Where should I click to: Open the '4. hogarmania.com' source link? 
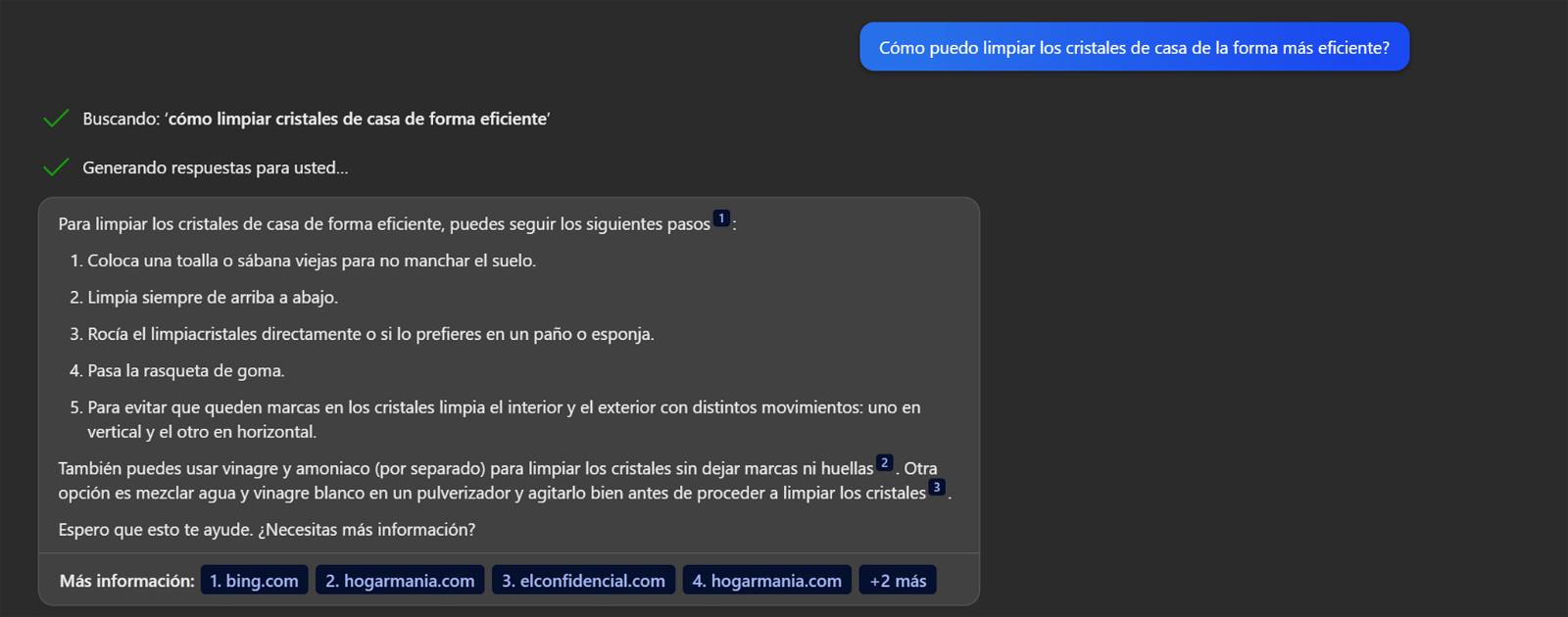[766, 580]
